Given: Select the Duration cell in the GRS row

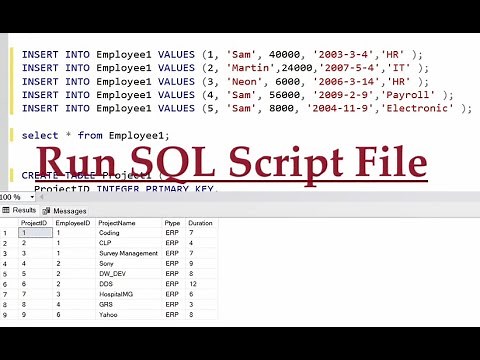Looking at the screenshot, I should click(x=201, y=304).
